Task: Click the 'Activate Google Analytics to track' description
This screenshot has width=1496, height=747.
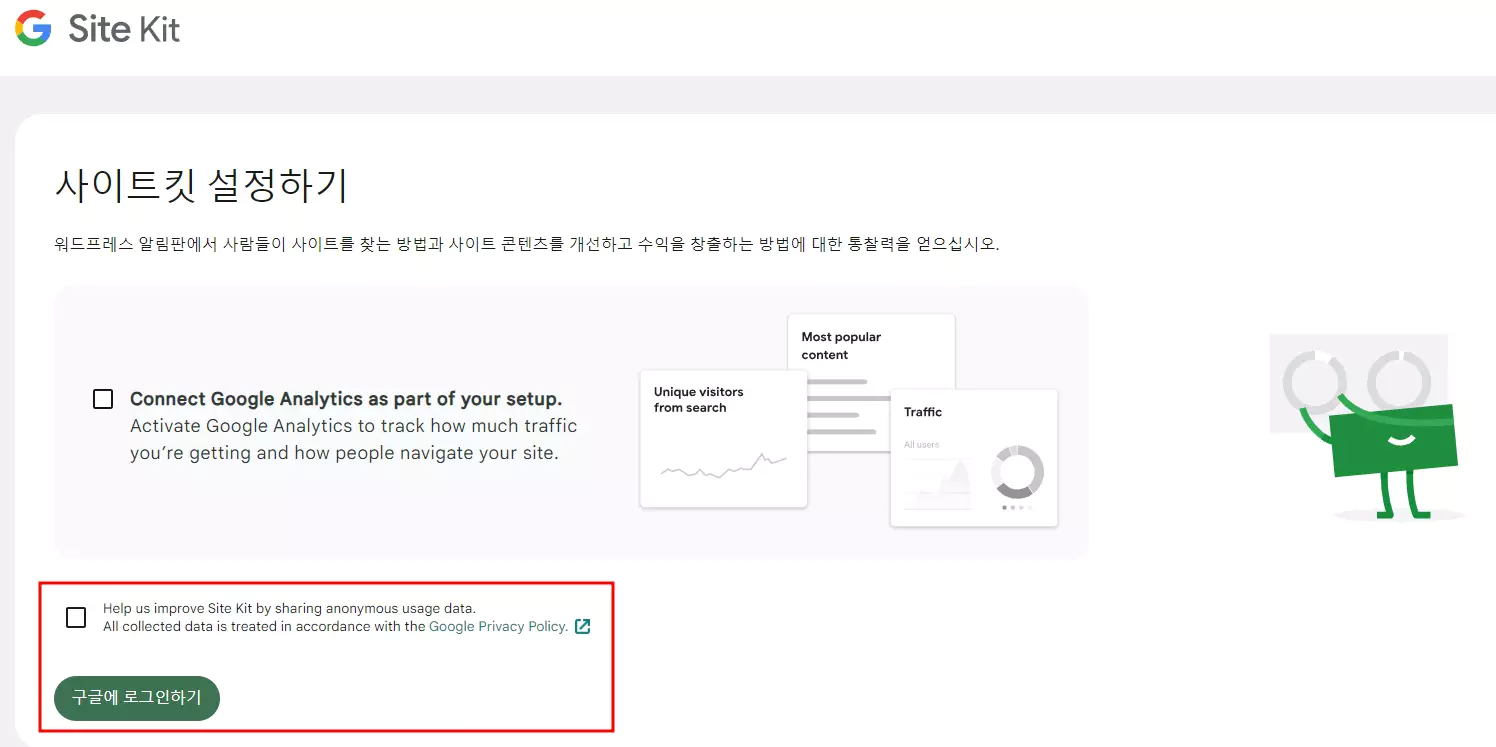Action: tap(354, 439)
